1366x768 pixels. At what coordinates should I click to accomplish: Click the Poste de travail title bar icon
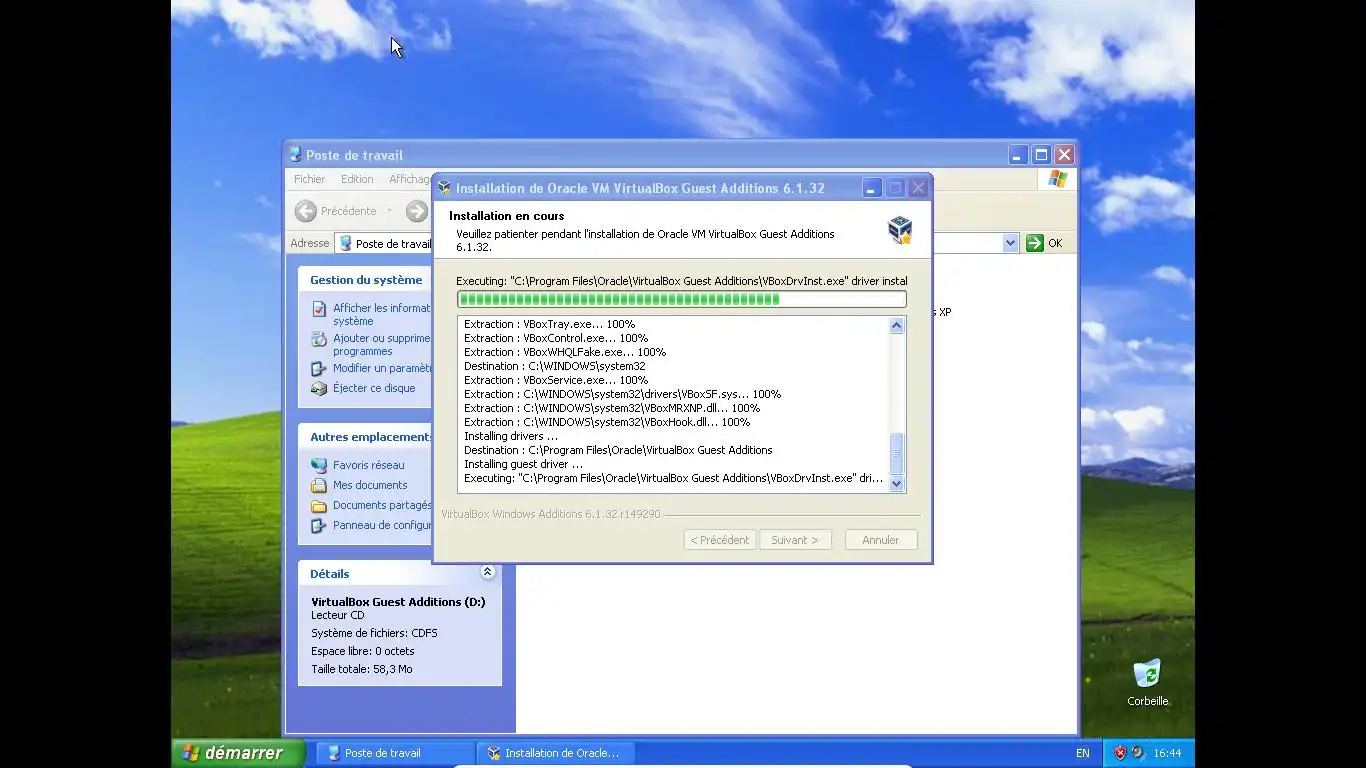(x=295, y=155)
